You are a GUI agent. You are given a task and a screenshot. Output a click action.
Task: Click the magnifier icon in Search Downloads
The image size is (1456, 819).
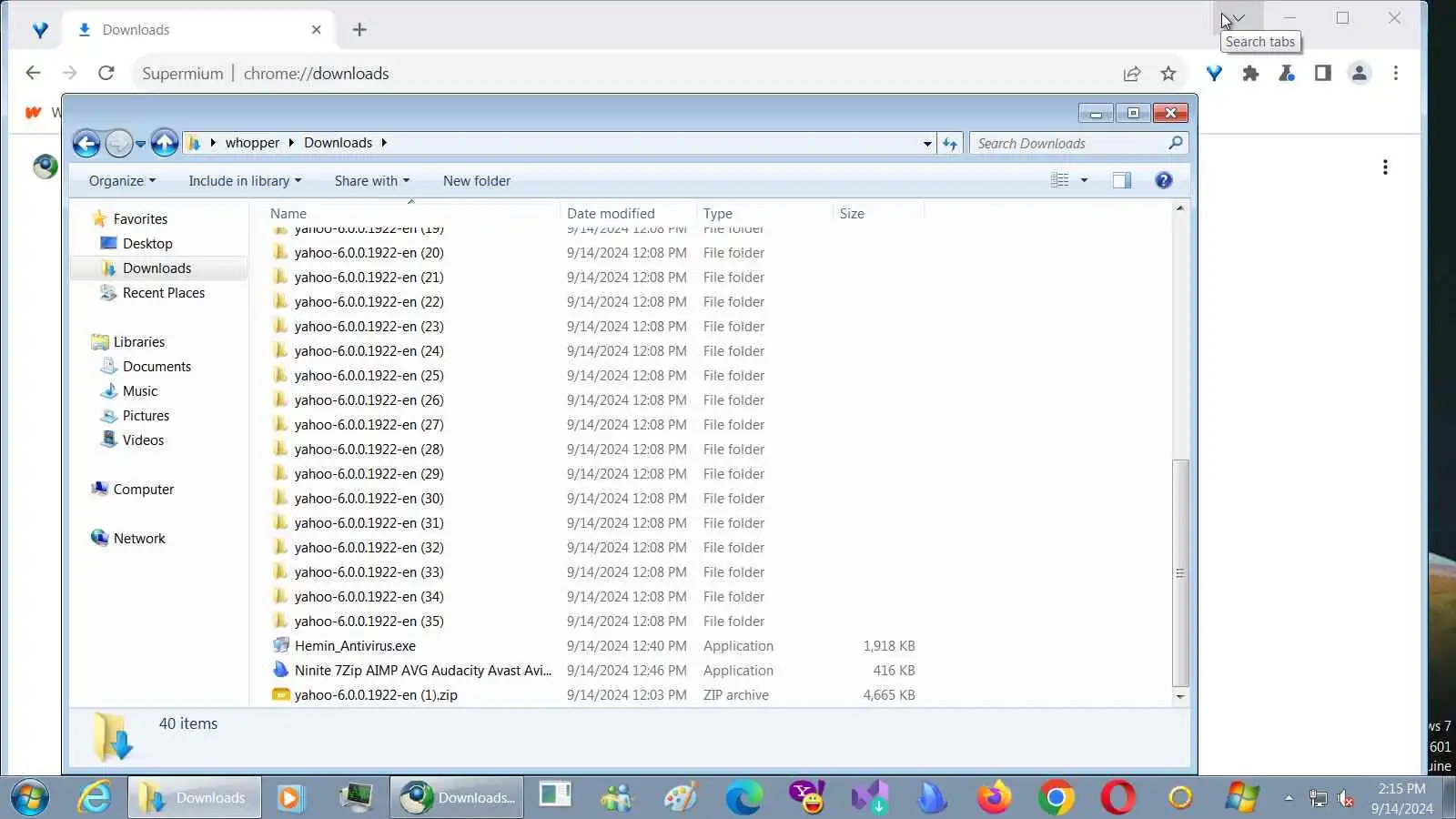(x=1176, y=143)
